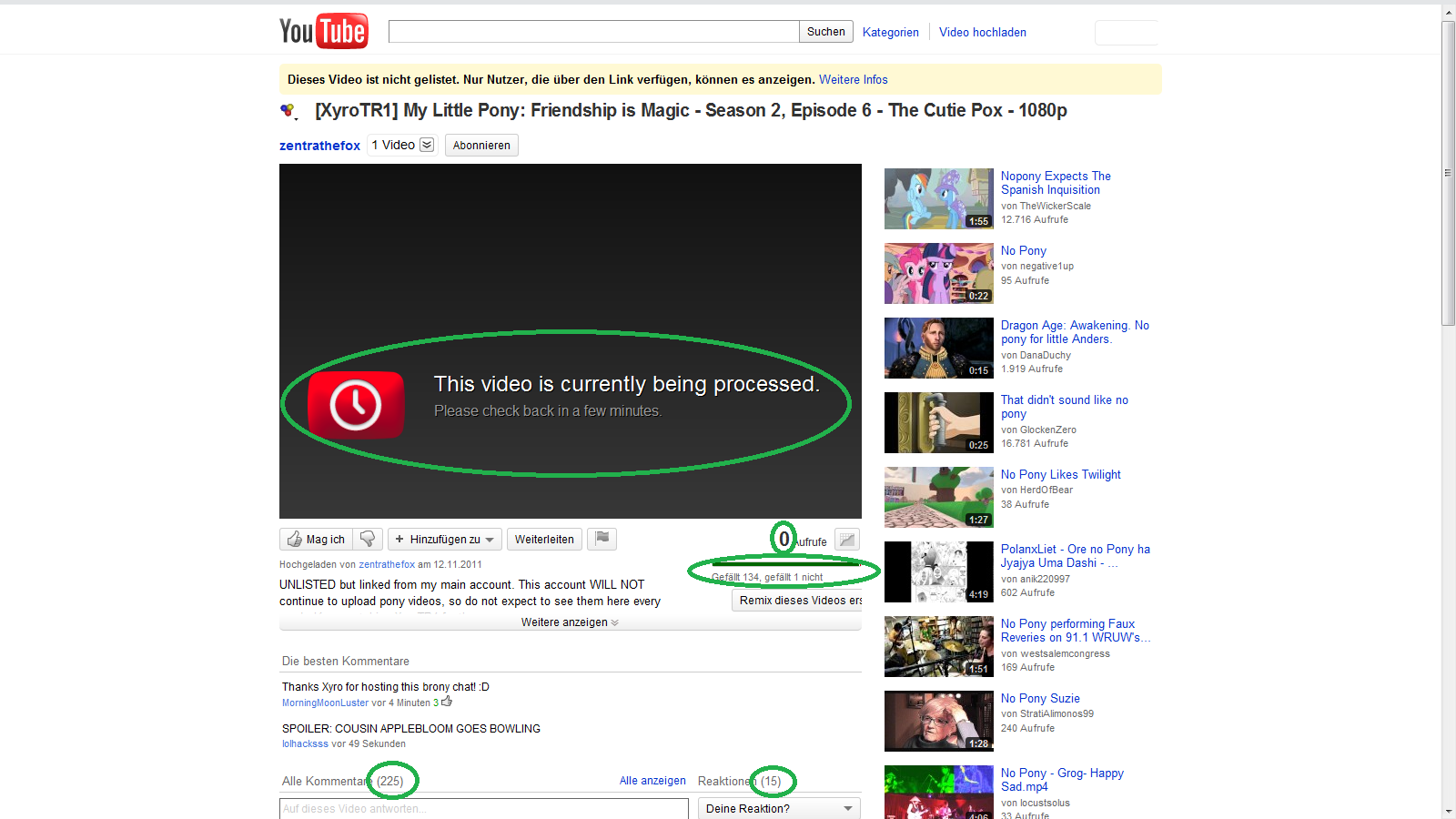1456x819 pixels.
Task: Flag this video with the flag icon
Action: tap(602, 539)
